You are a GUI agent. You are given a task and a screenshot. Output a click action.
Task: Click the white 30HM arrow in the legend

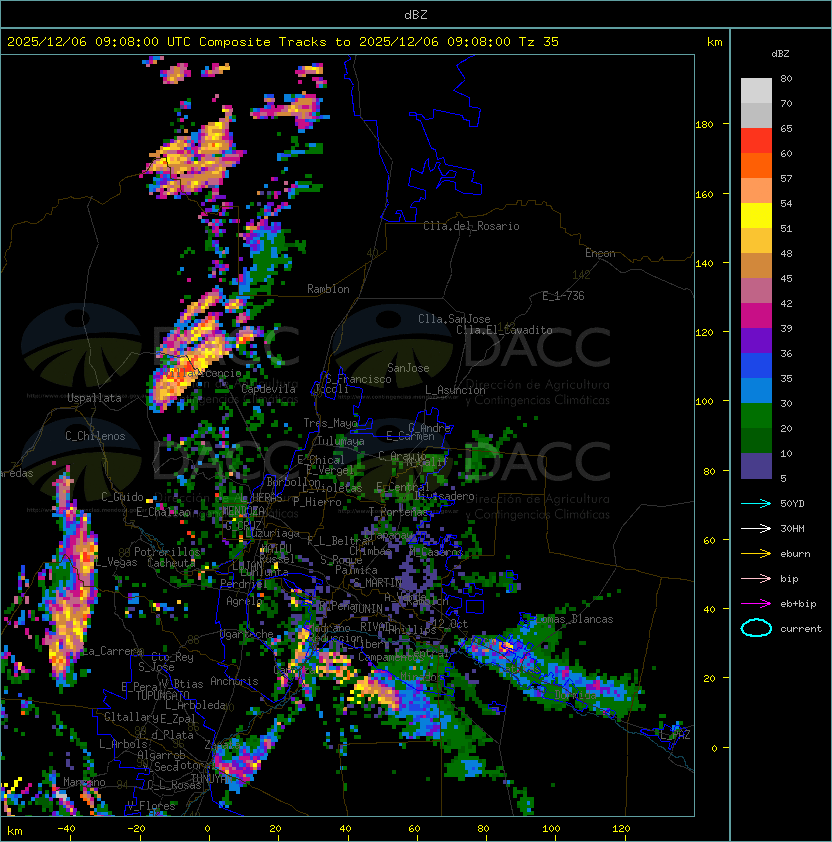click(x=756, y=529)
